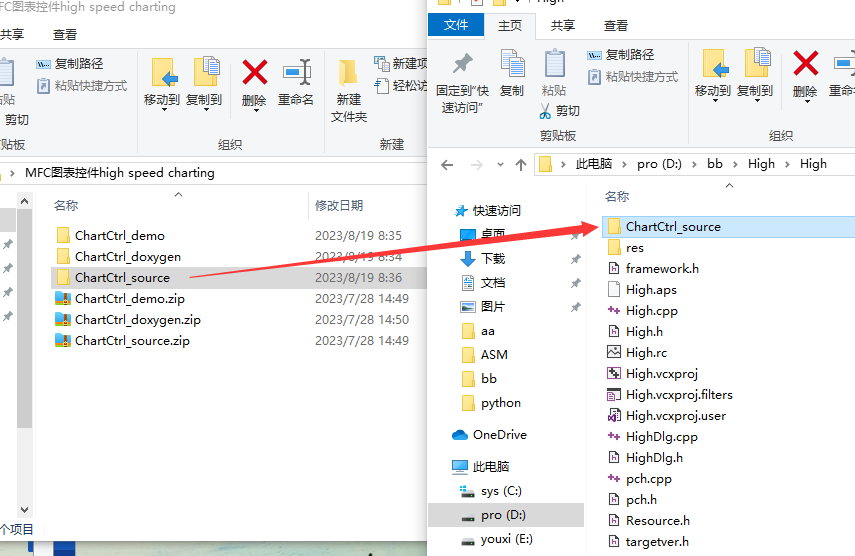Click Paste shortcut in left window ribbon
This screenshot has width=855, height=556.
coord(82,86)
